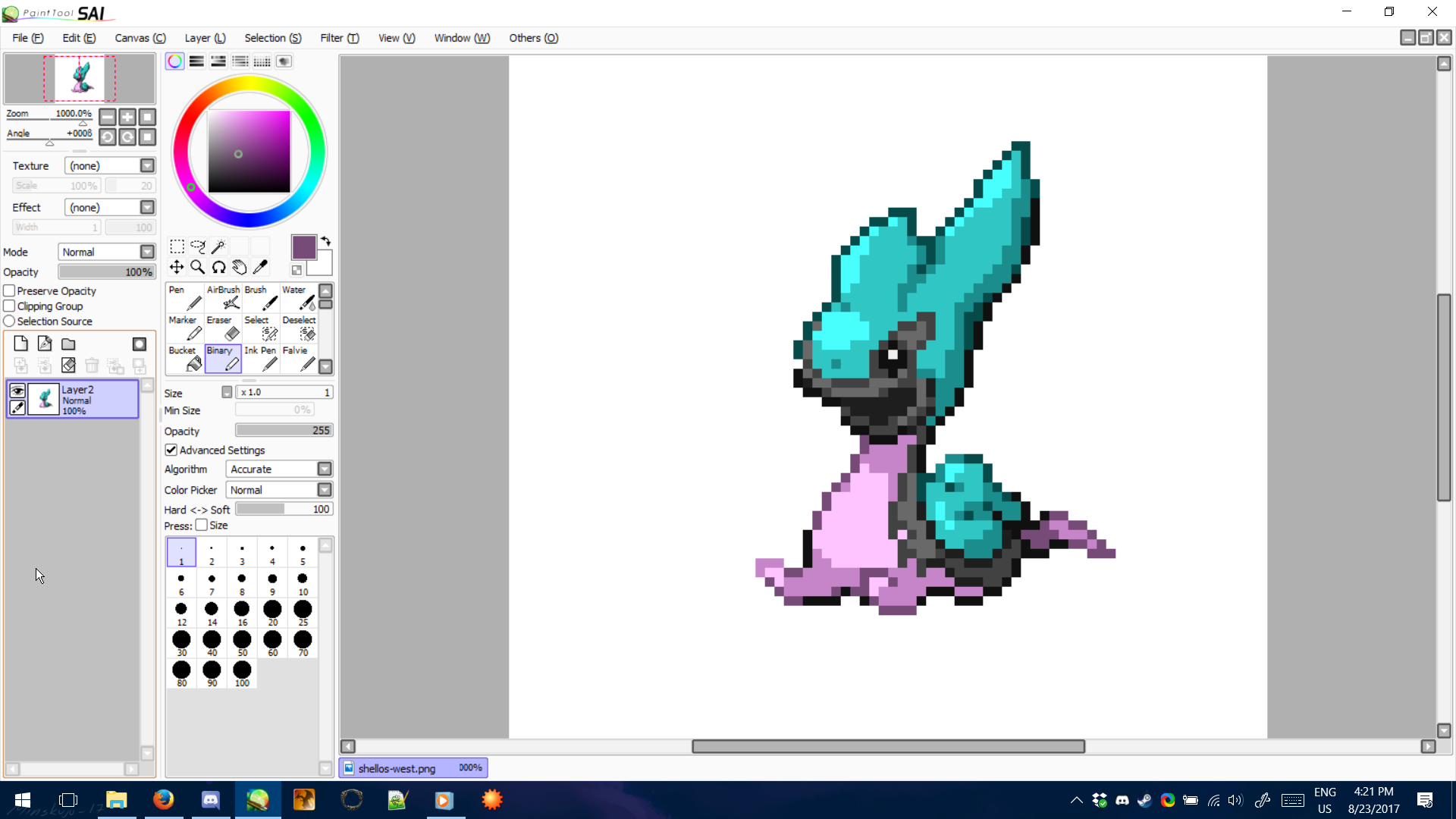Image resolution: width=1456 pixels, height=819 pixels.
Task: Open the Filter menu
Action: click(339, 38)
